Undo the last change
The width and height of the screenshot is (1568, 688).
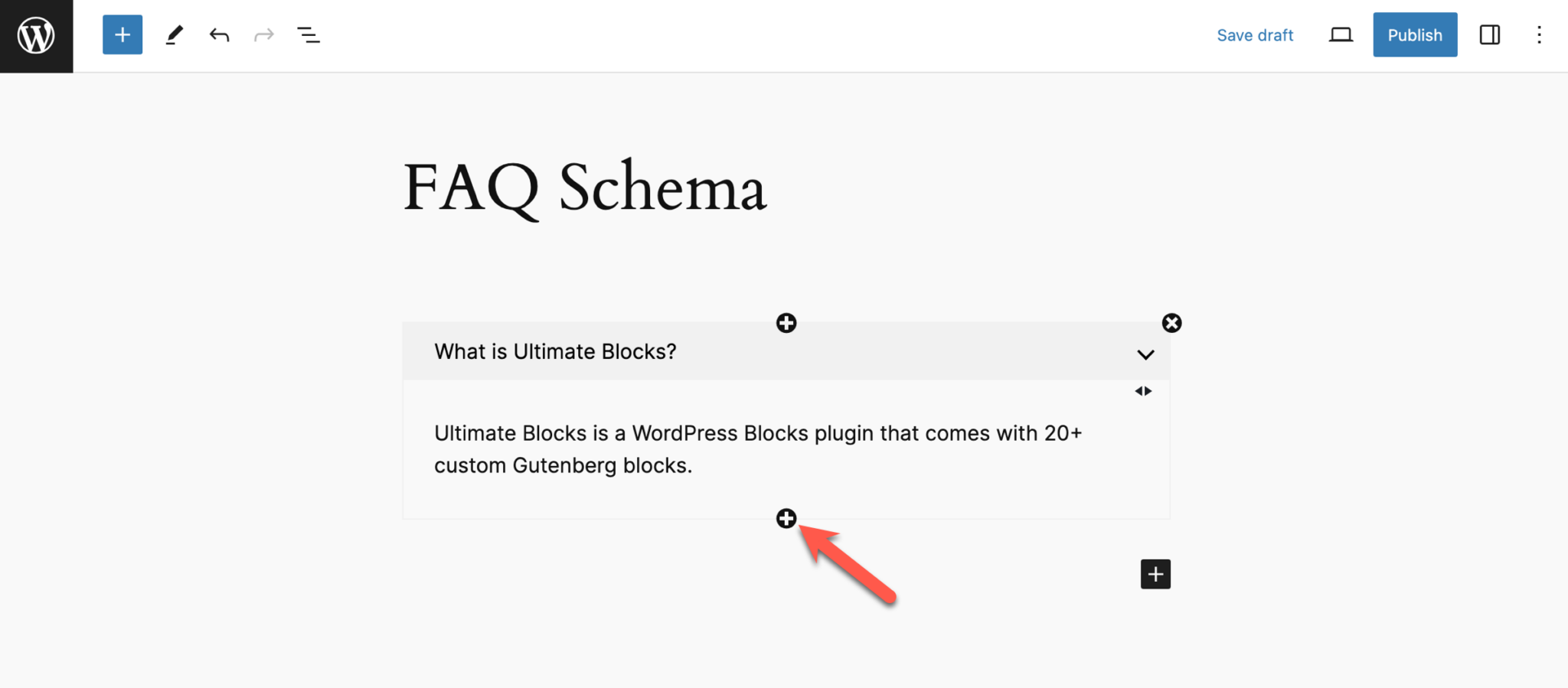click(x=218, y=34)
